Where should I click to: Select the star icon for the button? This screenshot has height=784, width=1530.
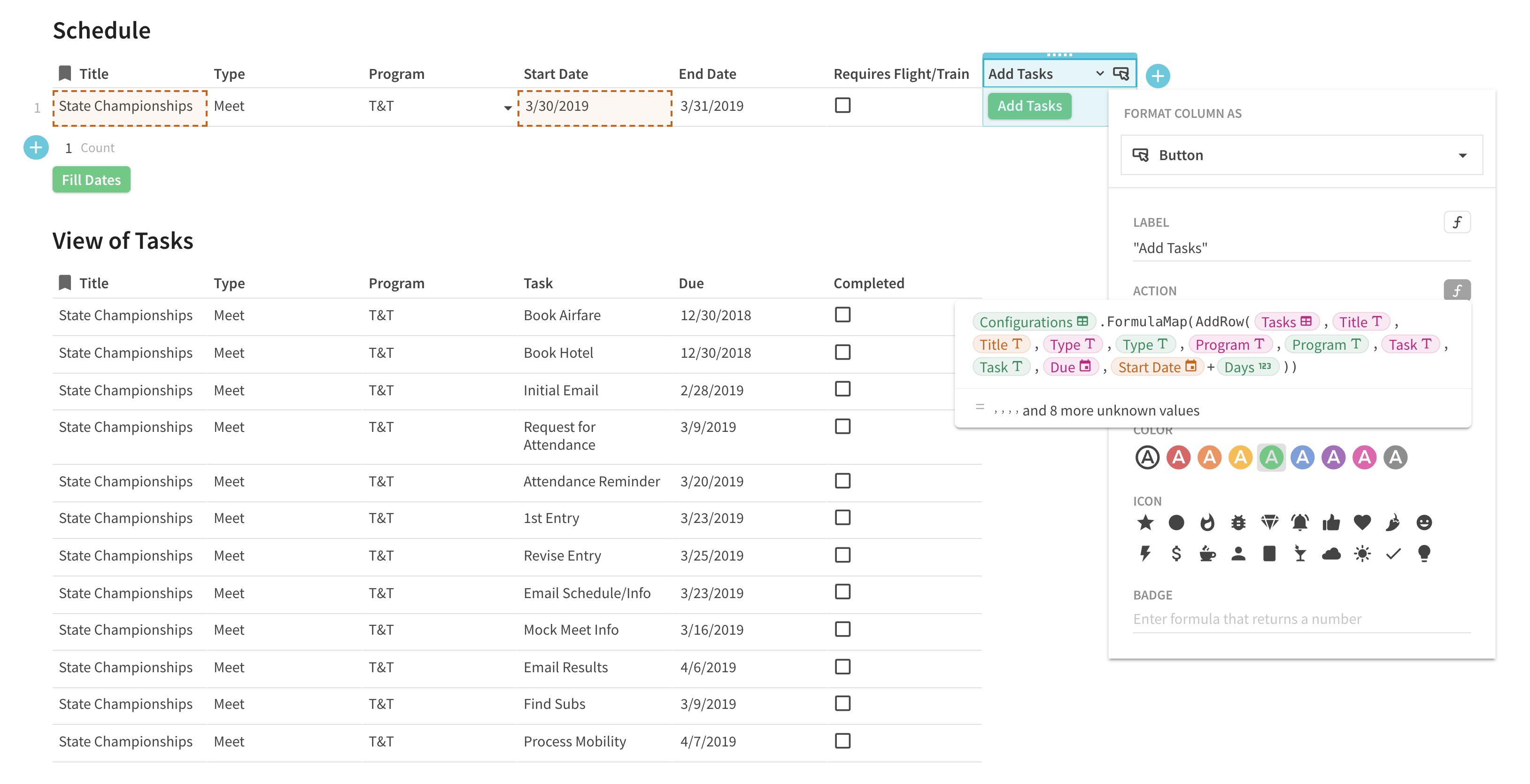pyautogui.click(x=1145, y=523)
